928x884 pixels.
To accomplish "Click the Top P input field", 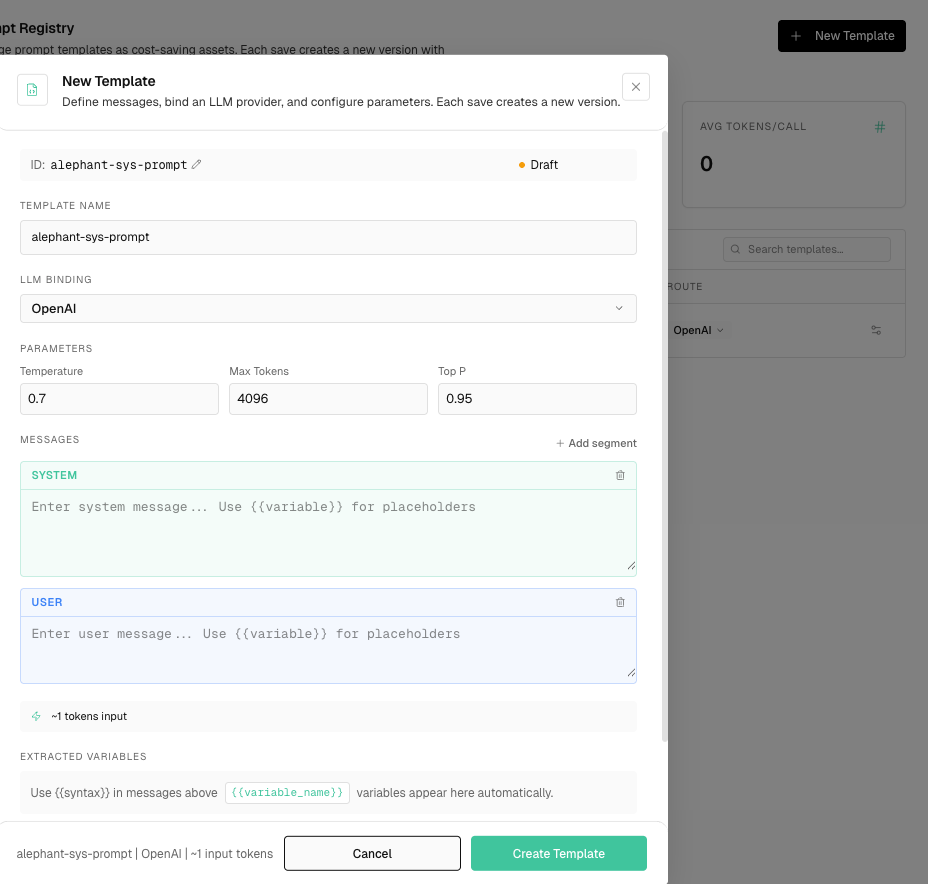I will tap(537, 399).
